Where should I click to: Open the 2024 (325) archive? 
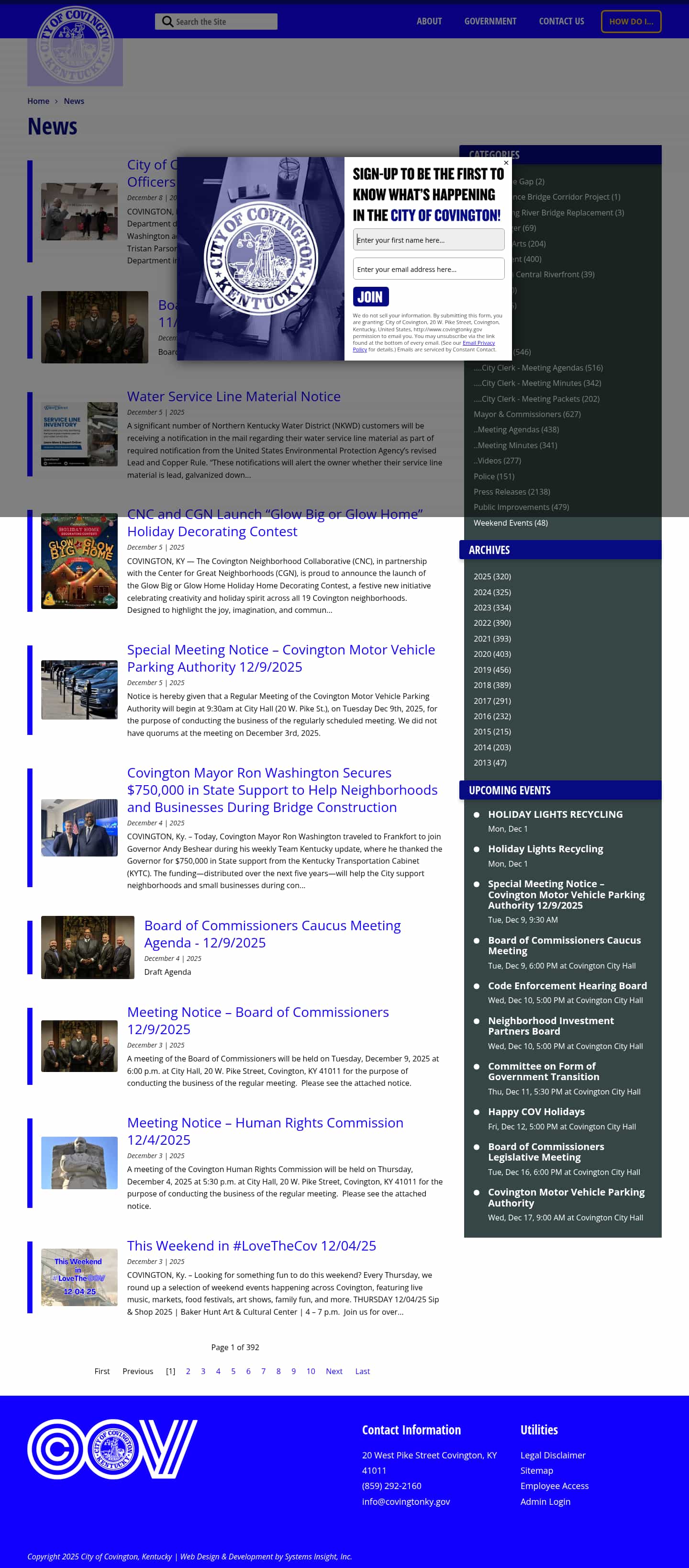click(492, 592)
